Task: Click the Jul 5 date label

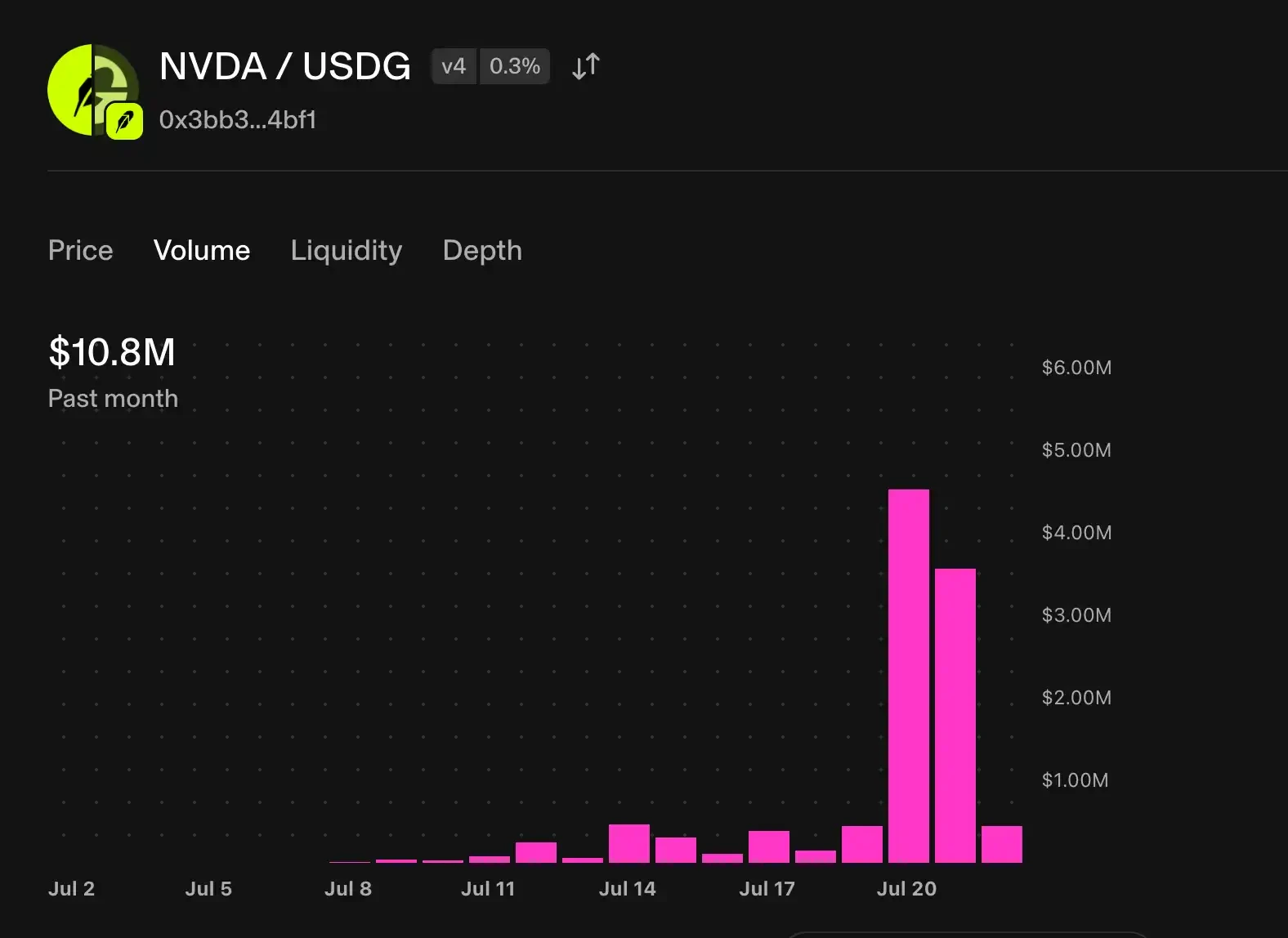Action: click(208, 889)
